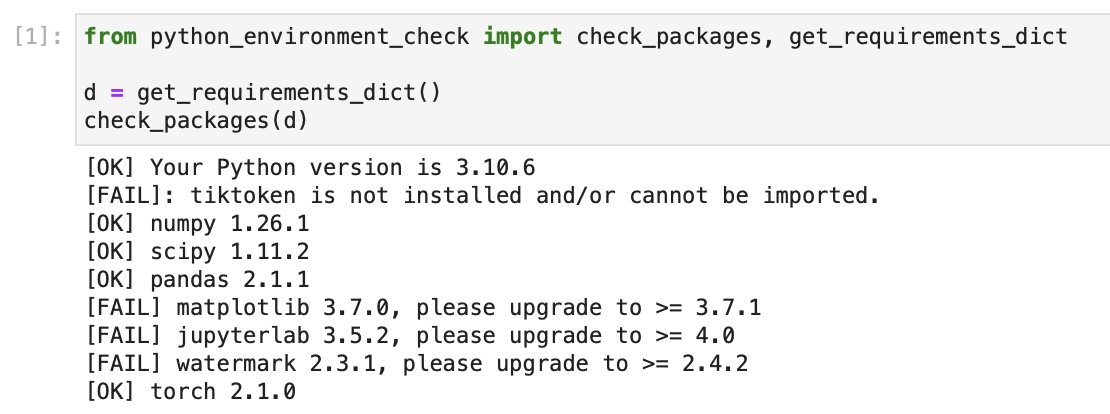This screenshot has height=414, width=1110.
Task: Place cursor on 'd = get_requirements_dict()' line
Action: [261, 93]
